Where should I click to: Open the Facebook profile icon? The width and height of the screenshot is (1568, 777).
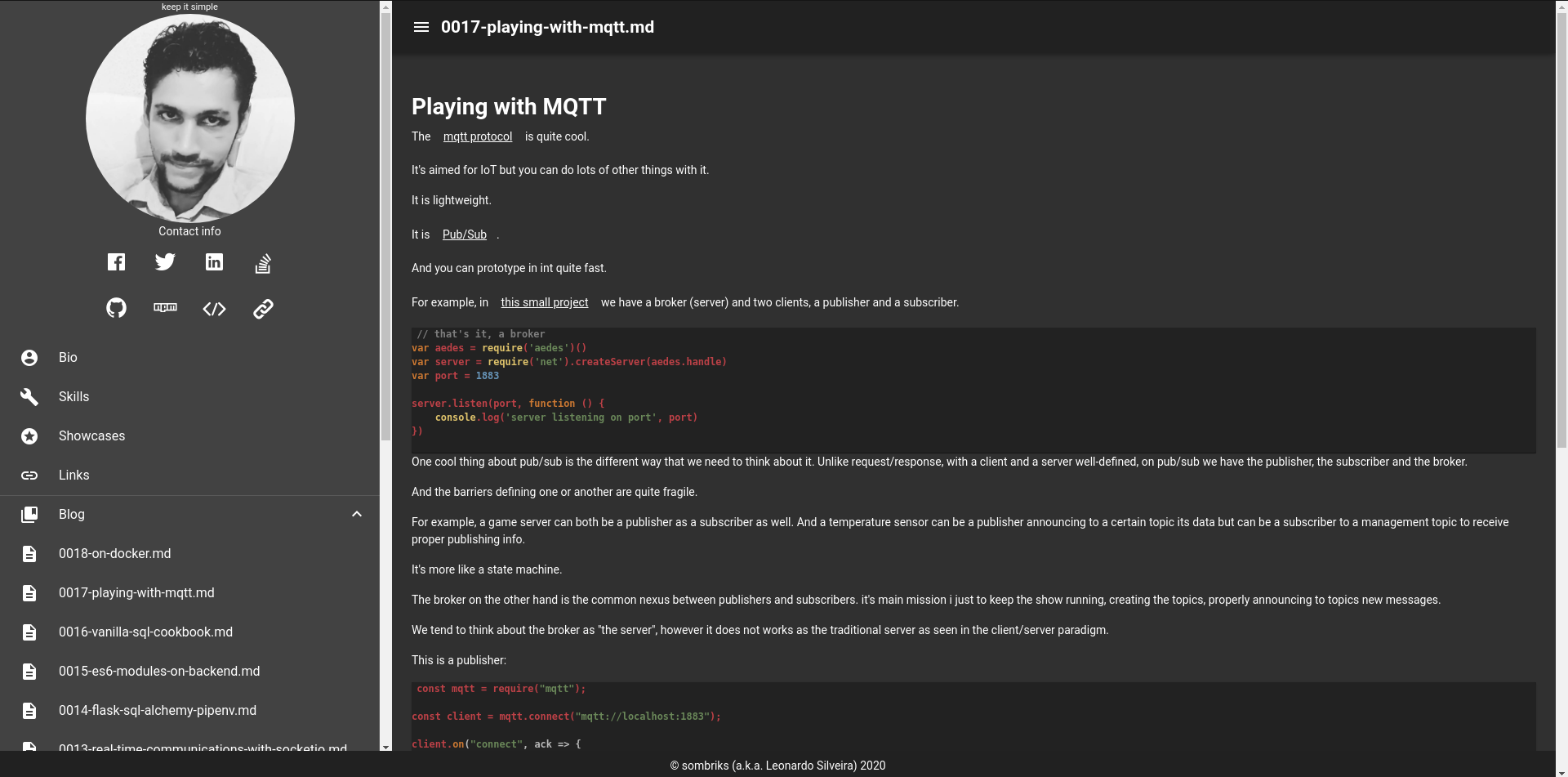116,261
